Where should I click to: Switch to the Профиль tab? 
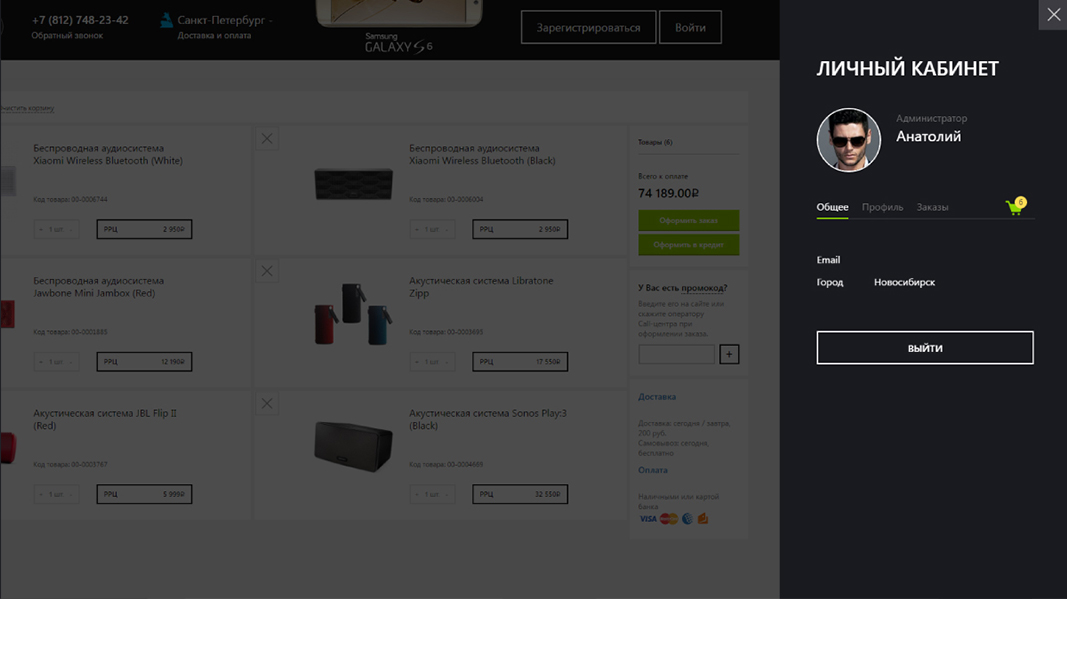point(883,207)
